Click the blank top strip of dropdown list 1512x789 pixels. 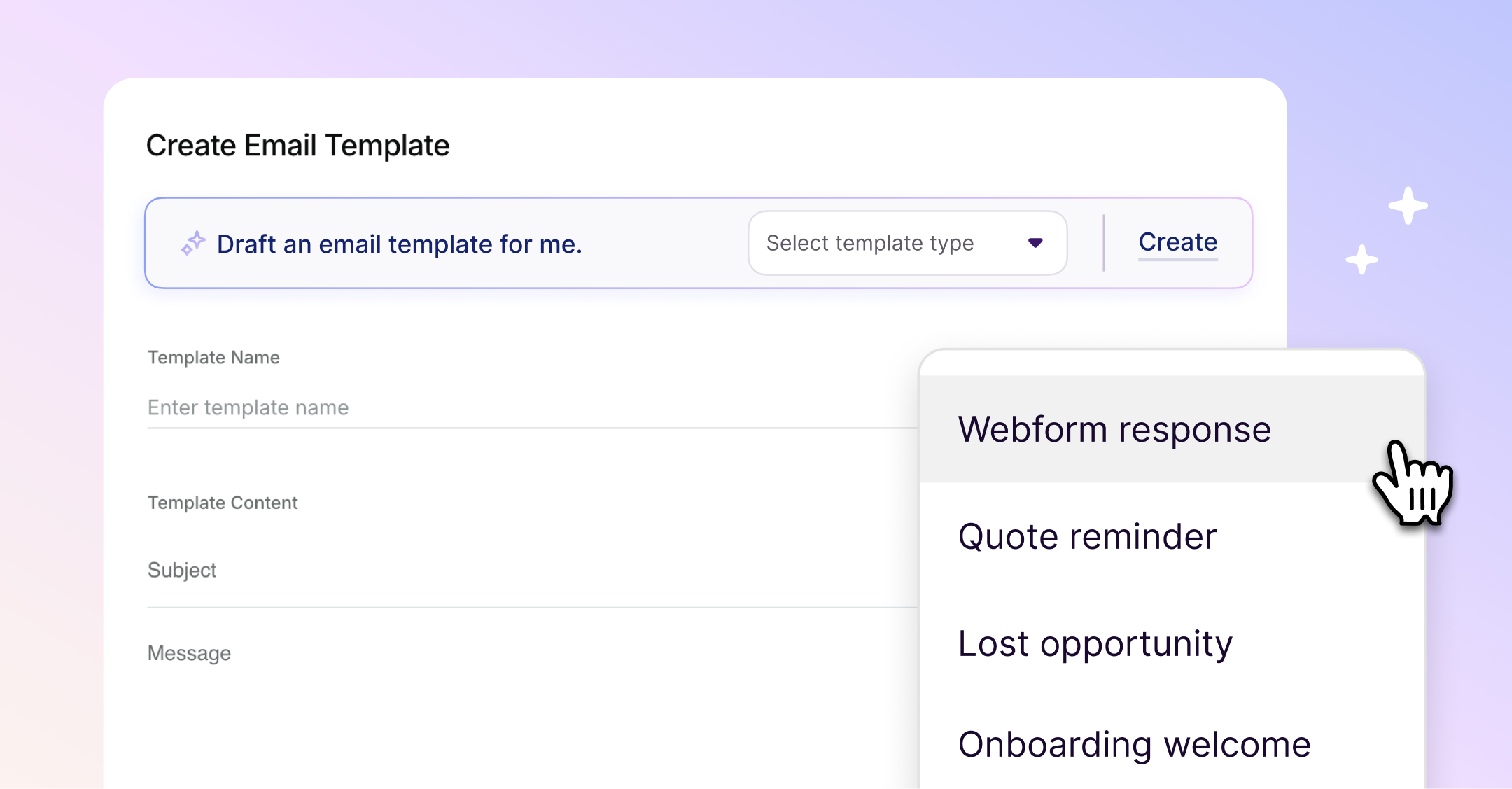[1171, 364]
